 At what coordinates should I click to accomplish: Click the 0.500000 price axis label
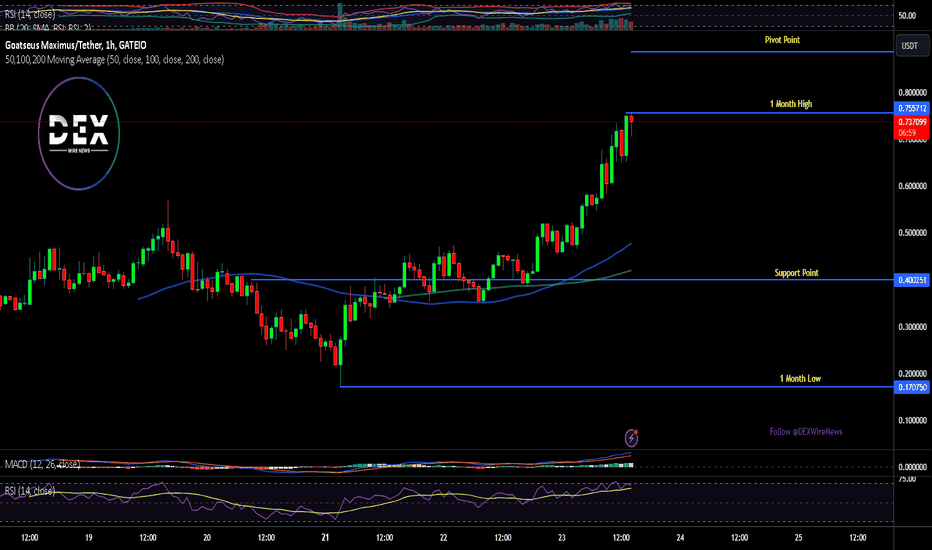click(x=912, y=232)
